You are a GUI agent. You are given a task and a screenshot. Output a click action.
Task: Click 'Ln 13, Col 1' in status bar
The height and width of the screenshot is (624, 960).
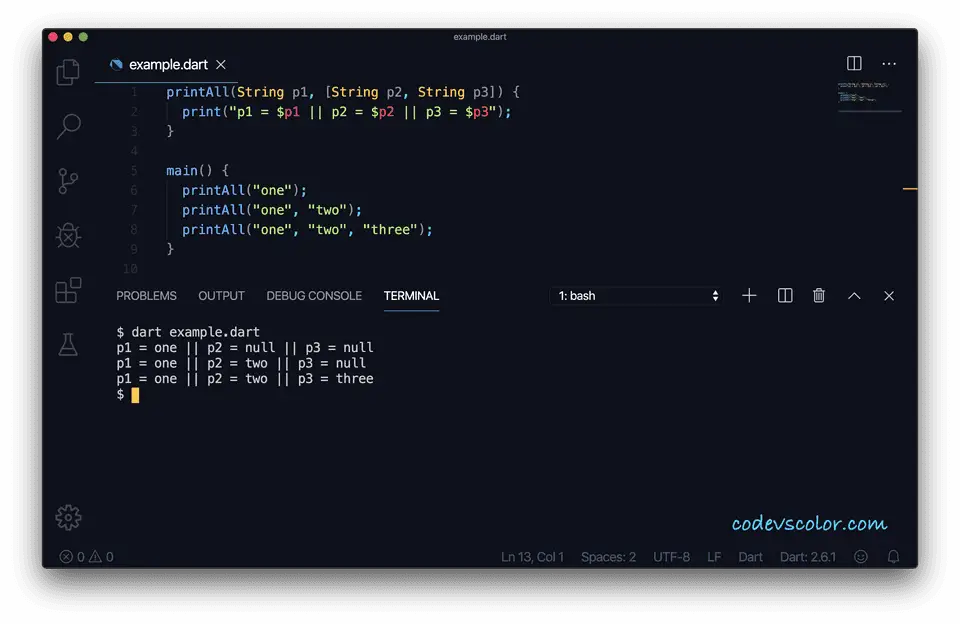[x=532, y=557]
